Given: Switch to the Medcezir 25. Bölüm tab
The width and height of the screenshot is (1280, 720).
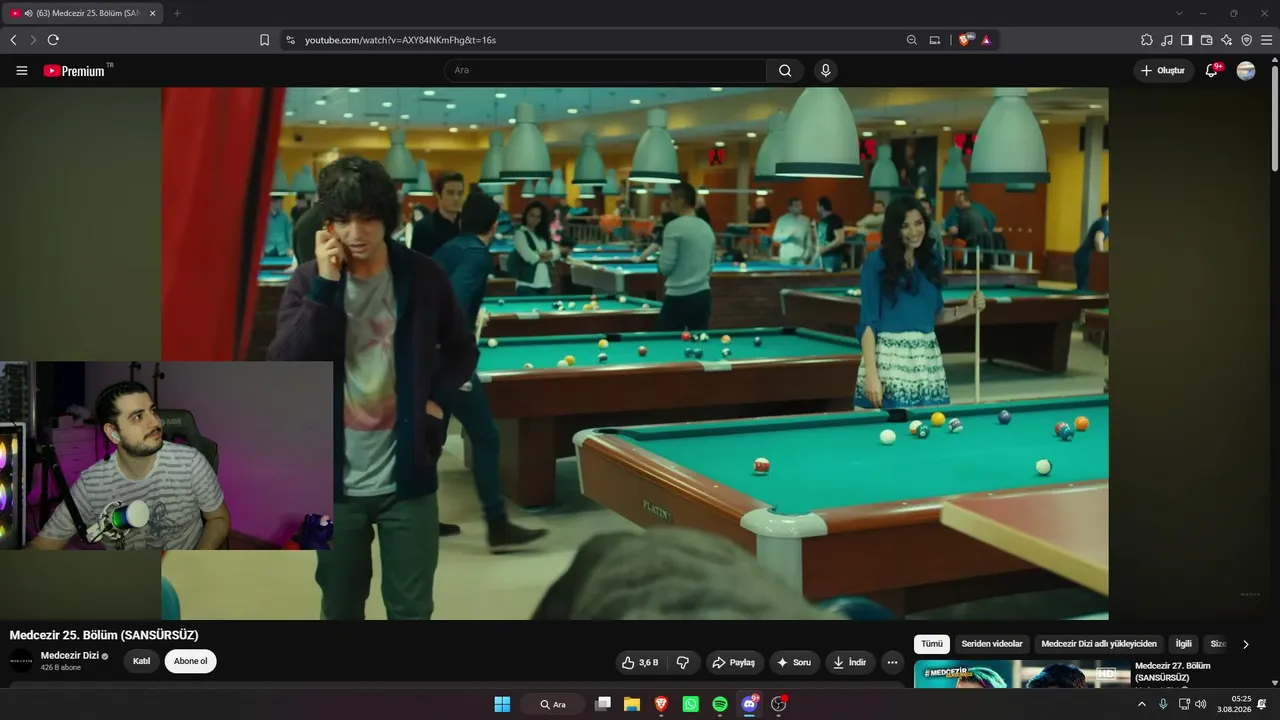Looking at the screenshot, I should pyautogui.click(x=82, y=13).
